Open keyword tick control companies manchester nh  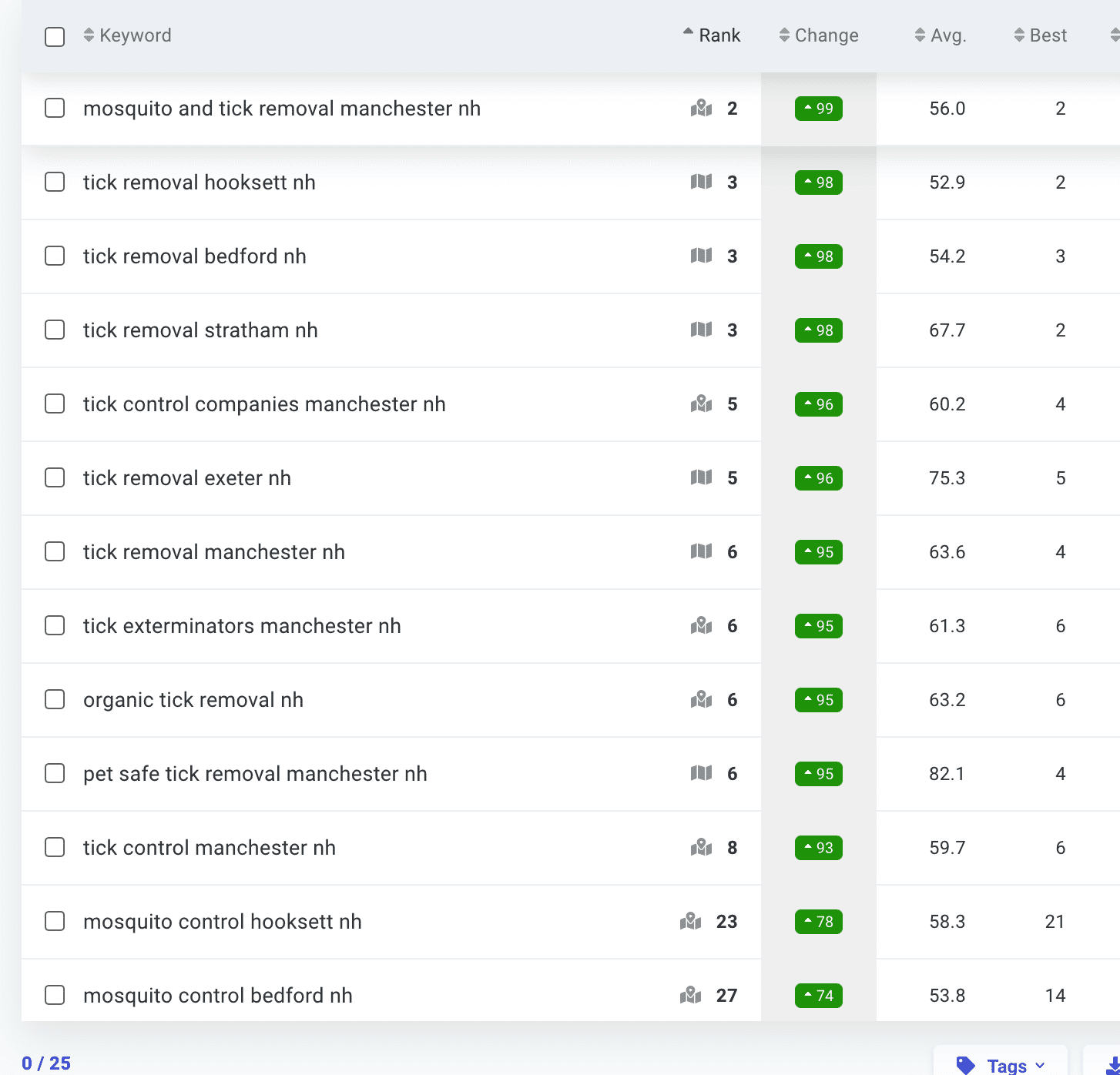(264, 404)
